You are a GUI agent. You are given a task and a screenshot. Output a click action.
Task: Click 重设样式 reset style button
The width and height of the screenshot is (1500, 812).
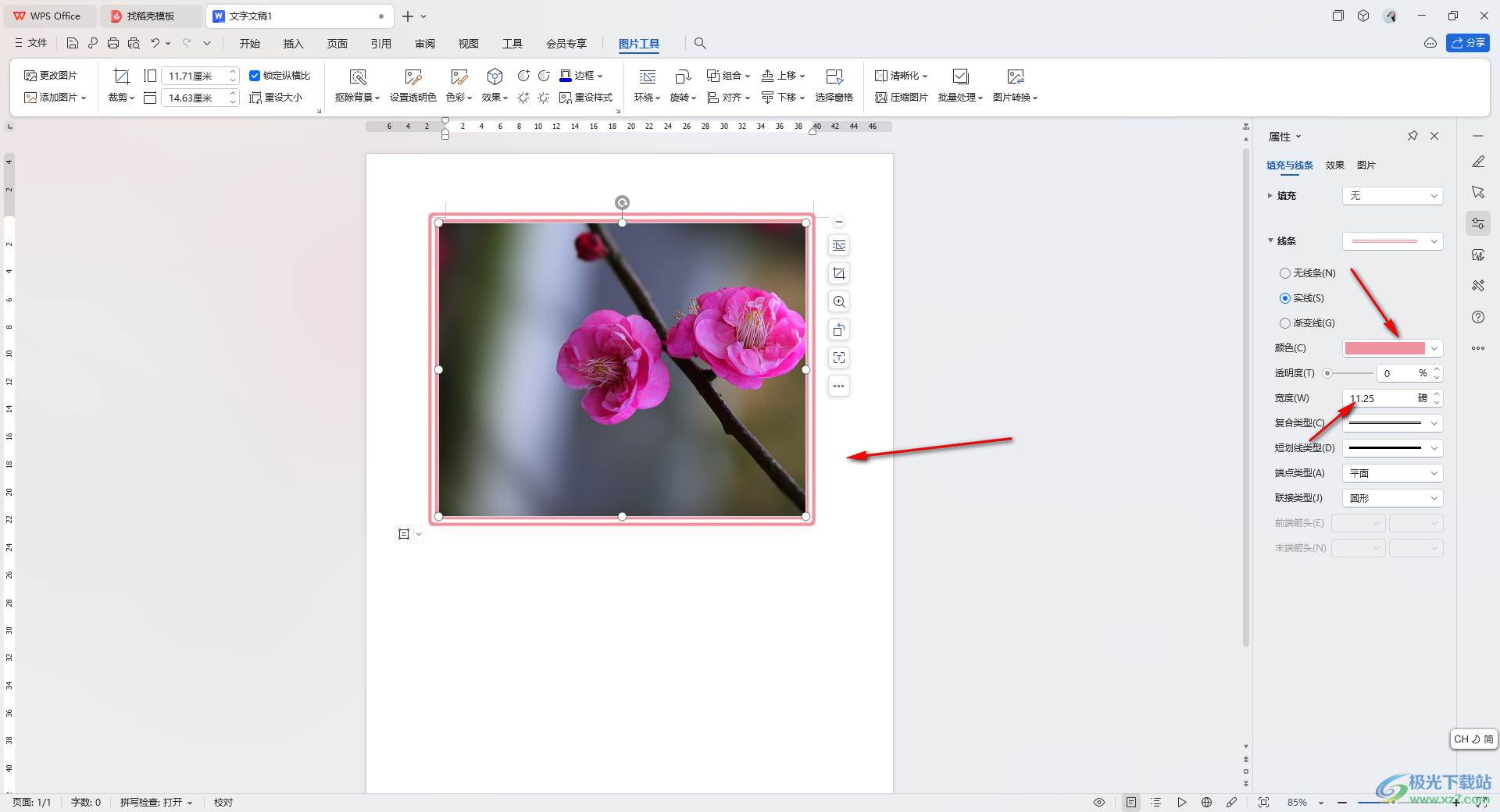click(586, 98)
